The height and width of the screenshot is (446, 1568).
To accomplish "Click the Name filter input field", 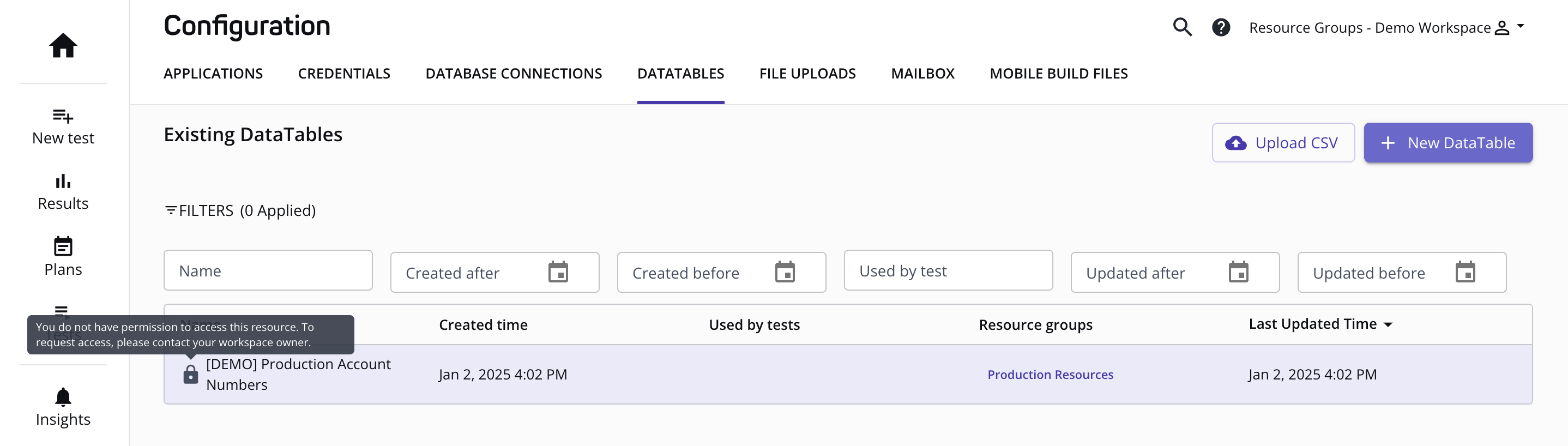I will pyautogui.click(x=268, y=271).
